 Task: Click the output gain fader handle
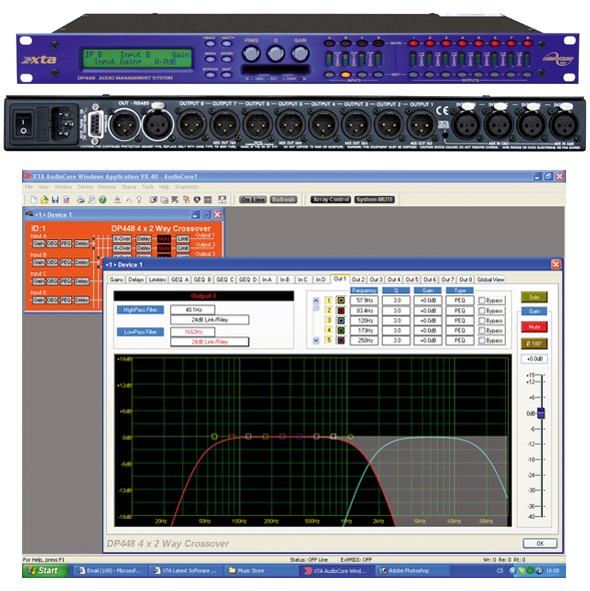point(541,413)
